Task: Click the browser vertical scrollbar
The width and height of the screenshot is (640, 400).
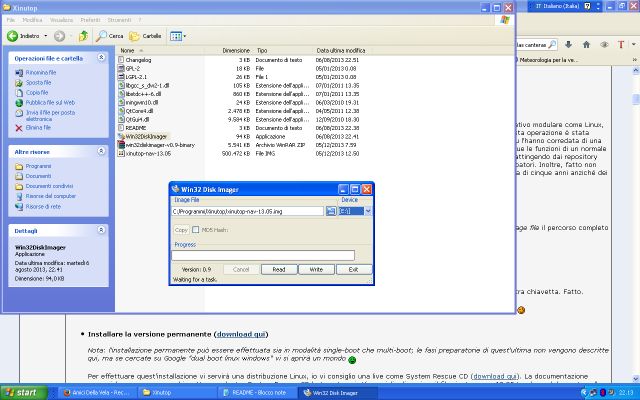Action: 636,224
